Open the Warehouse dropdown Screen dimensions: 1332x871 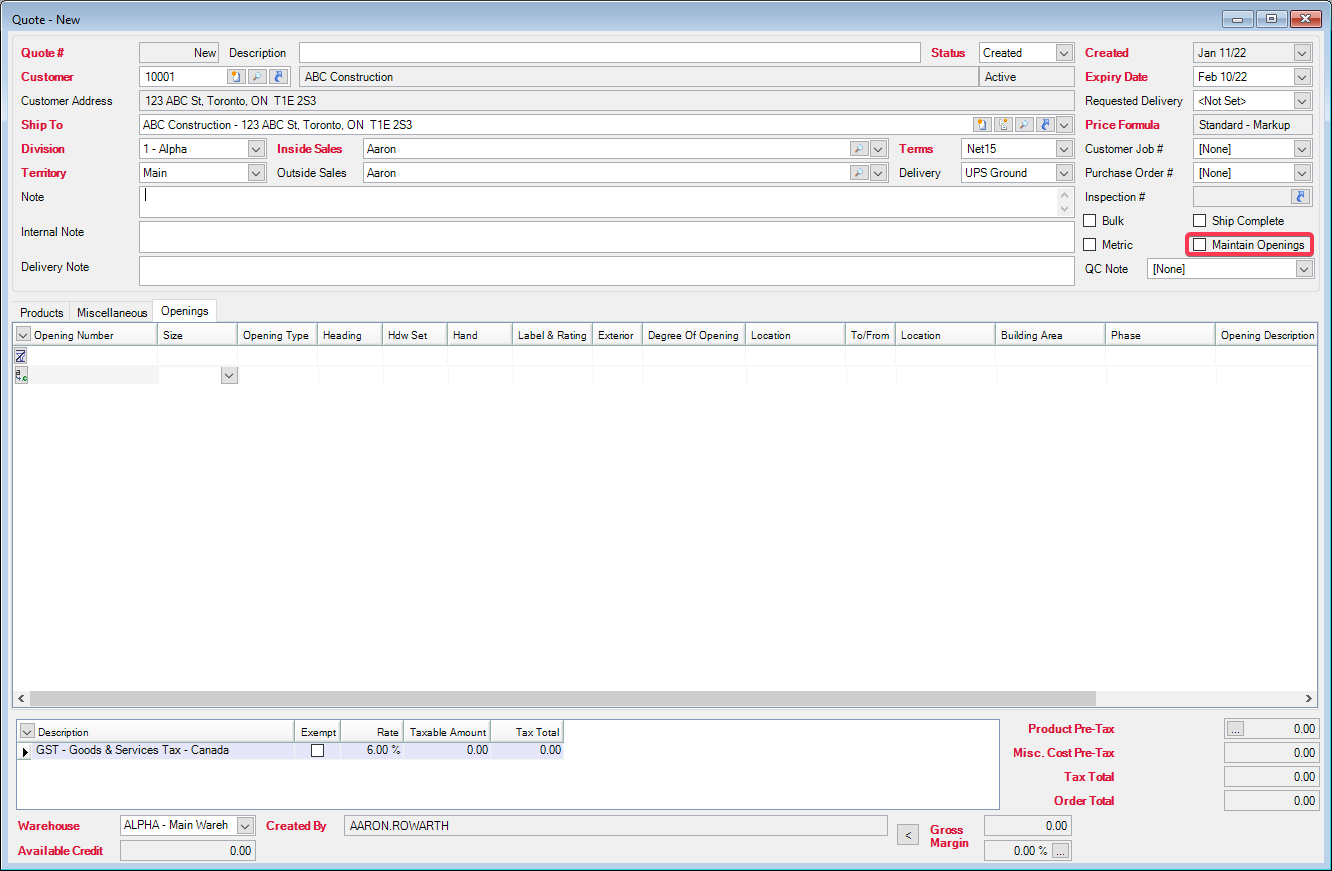pyautogui.click(x=246, y=826)
